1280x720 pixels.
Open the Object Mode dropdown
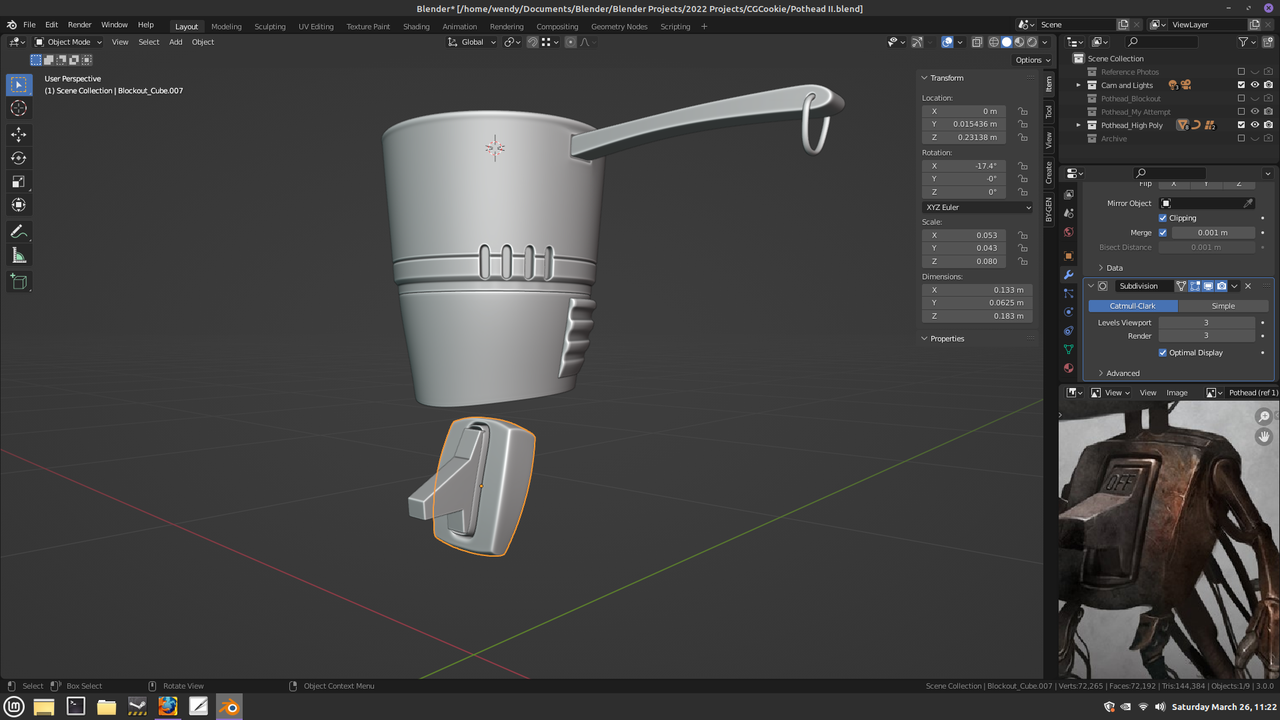[68, 42]
